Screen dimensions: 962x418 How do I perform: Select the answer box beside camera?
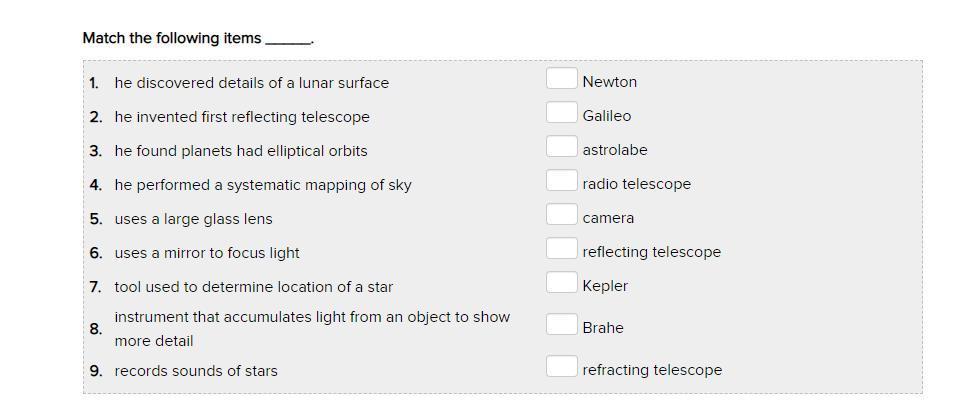point(561,215)
